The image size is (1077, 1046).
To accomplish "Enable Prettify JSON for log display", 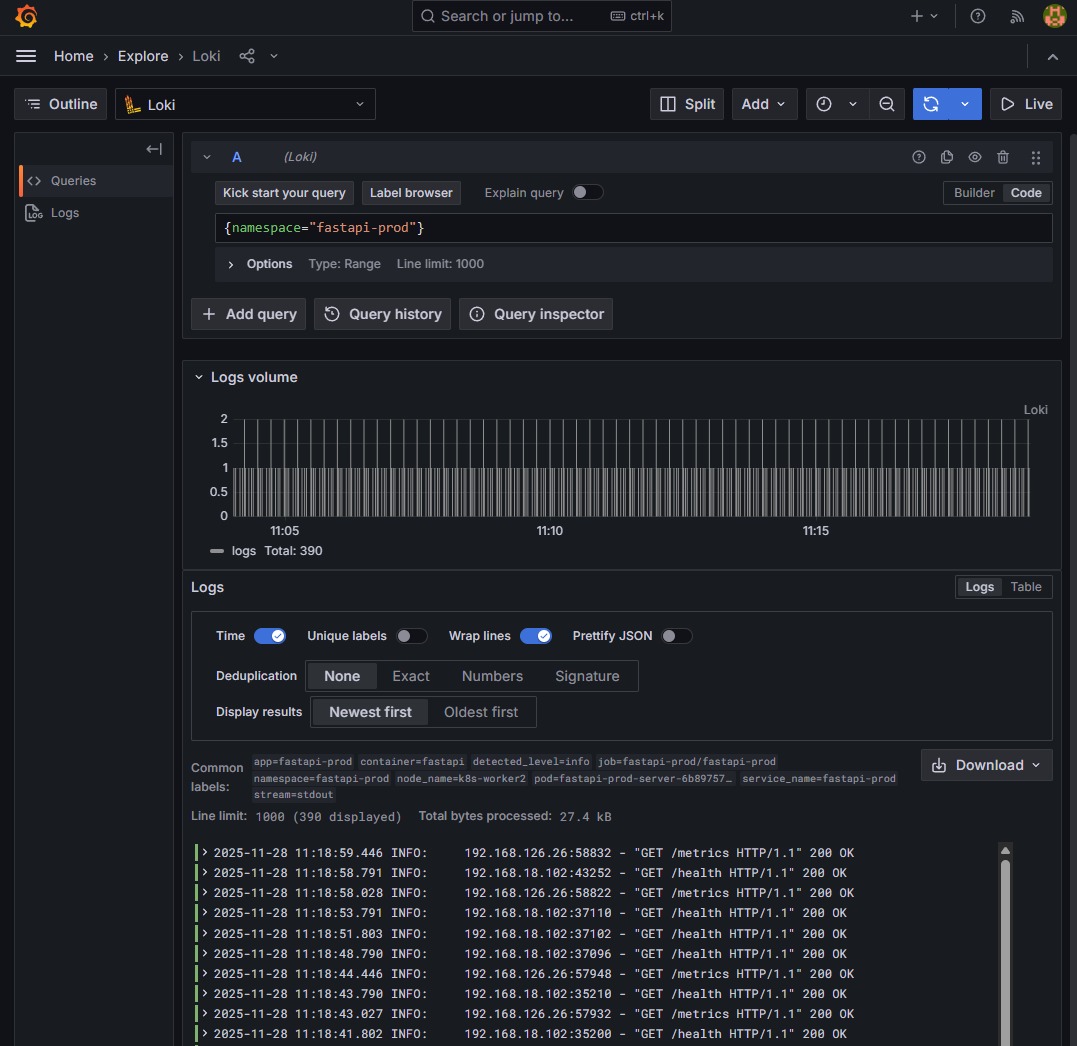I will 676,636.
